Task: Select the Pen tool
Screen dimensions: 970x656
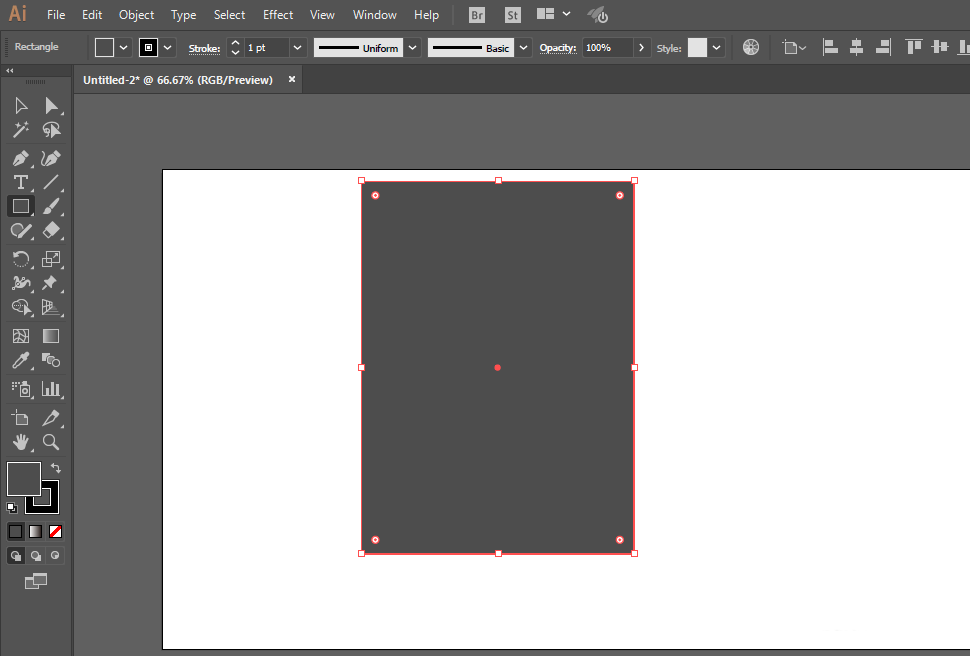Action: point(20,158)
